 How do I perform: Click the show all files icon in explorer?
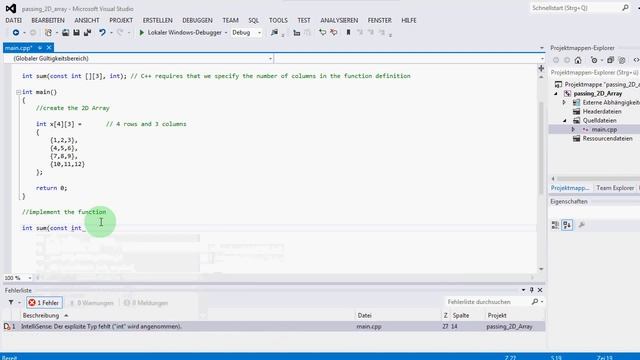tap(622, 60)
